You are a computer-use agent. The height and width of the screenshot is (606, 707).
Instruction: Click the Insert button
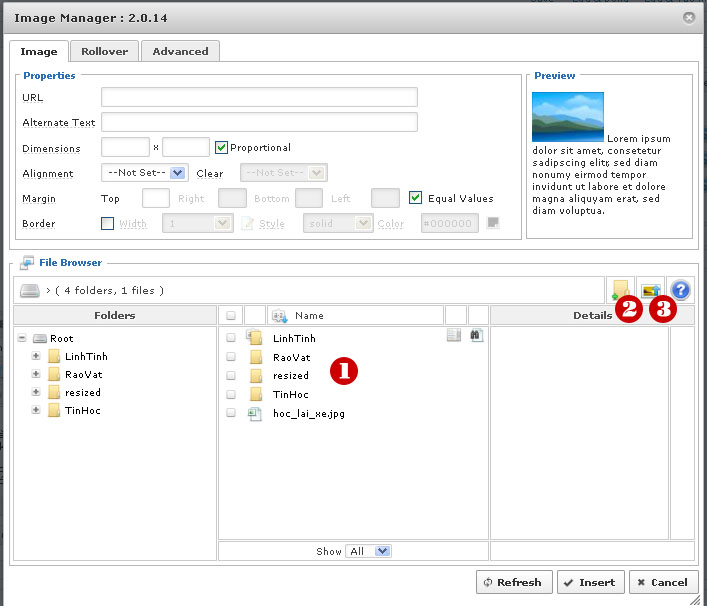(590, 582)
